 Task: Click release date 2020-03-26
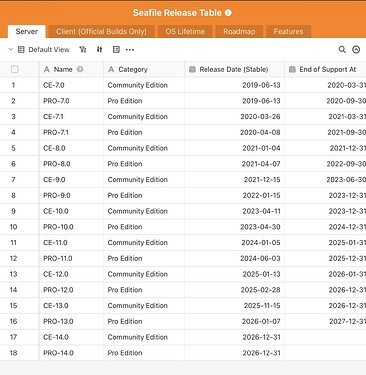[260, 117]
